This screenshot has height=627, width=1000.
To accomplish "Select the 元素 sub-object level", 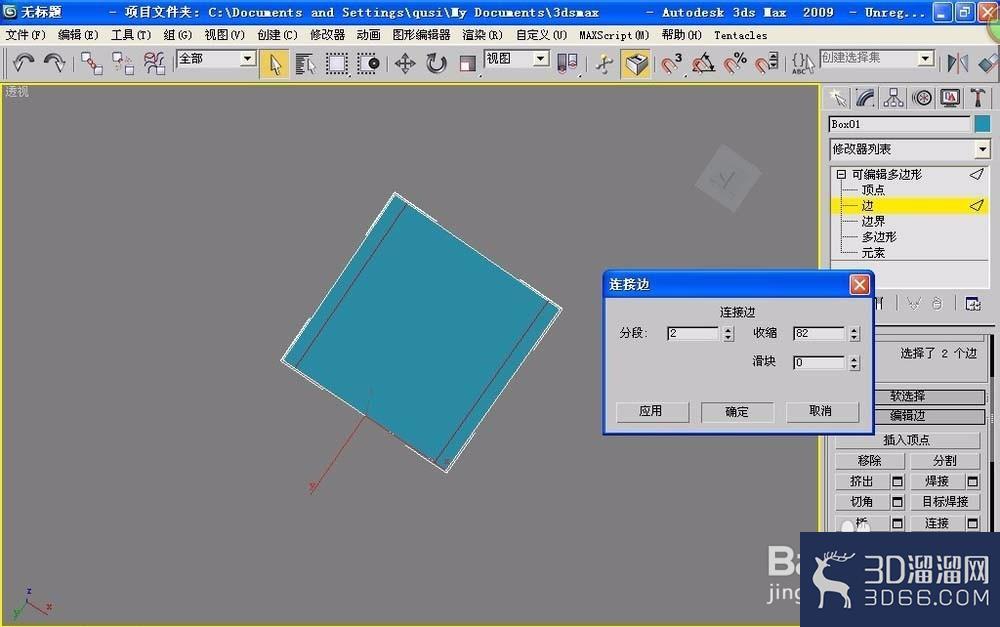I will click(x=873, y=253).
